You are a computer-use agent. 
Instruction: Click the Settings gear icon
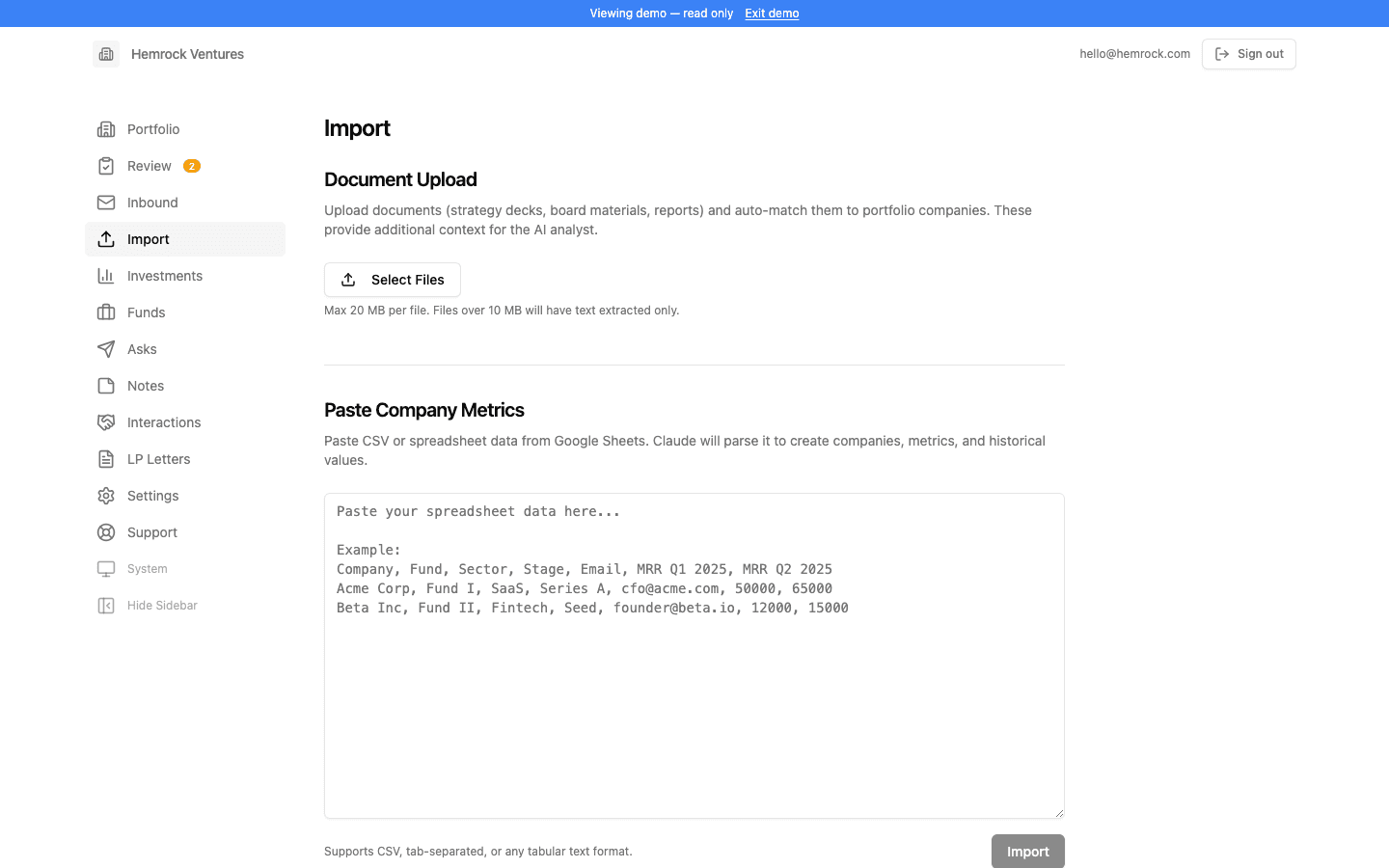(x=106, y=496)
